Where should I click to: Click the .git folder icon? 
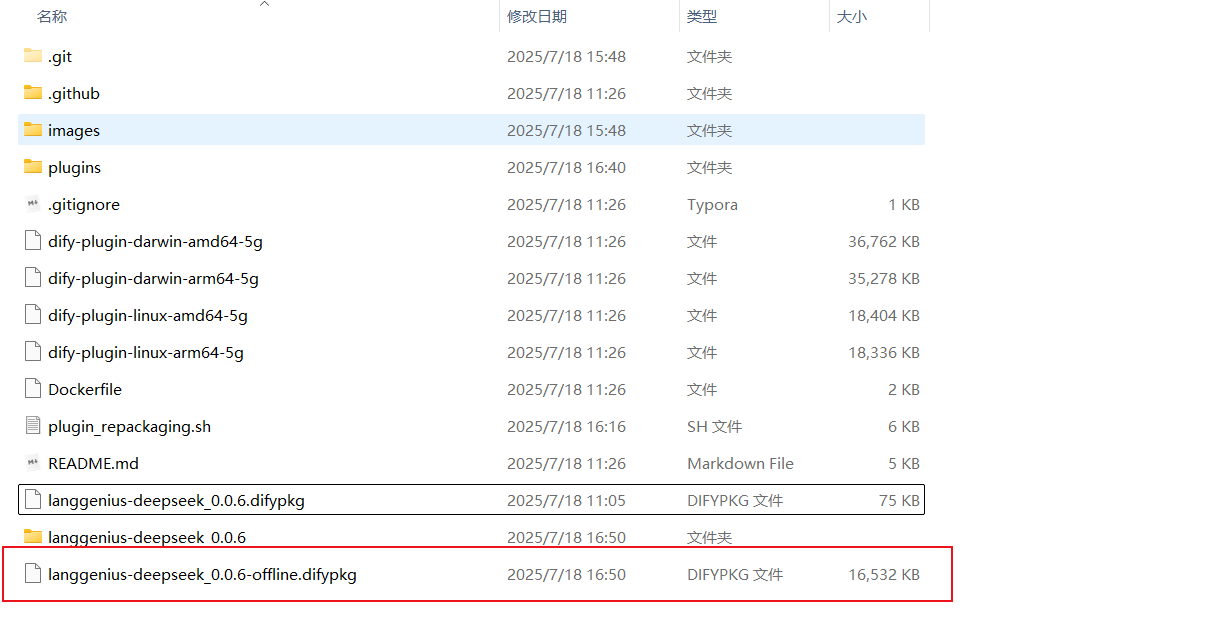tap(33, 56)
